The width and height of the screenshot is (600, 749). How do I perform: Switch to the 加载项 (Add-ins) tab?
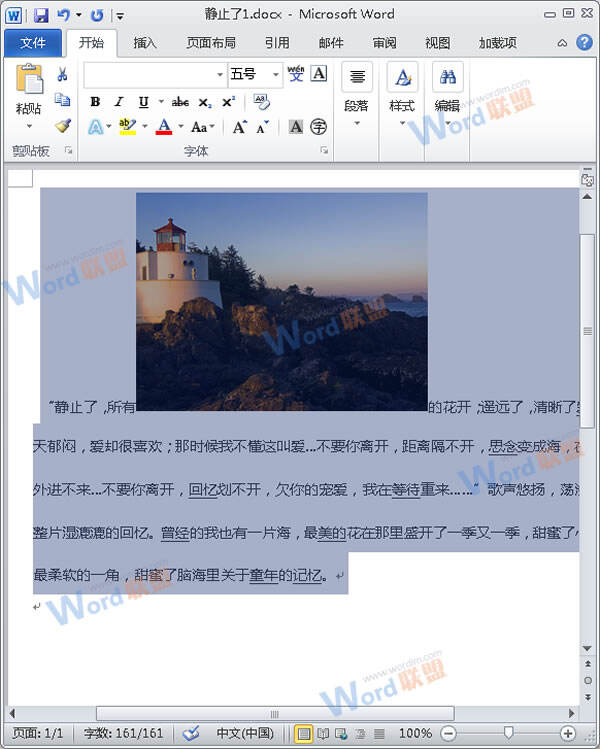pyautogui.click(x=498, y=43)
